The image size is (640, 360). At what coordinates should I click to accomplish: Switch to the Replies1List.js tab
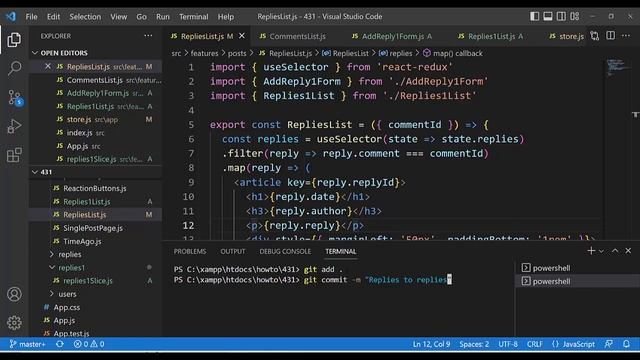[491, 36]
